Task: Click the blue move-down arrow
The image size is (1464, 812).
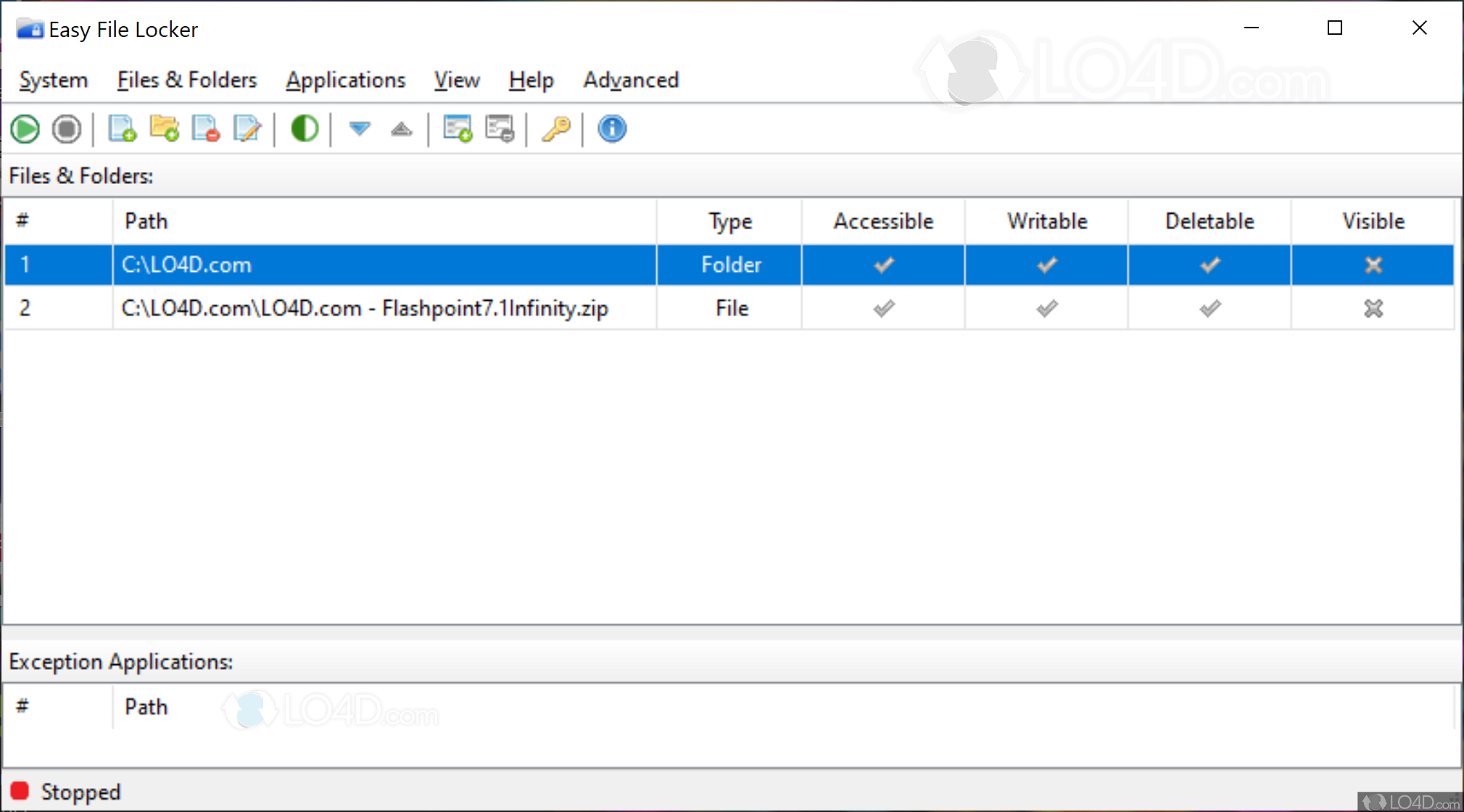Action: pyautogui.click(x=360, y=130)
